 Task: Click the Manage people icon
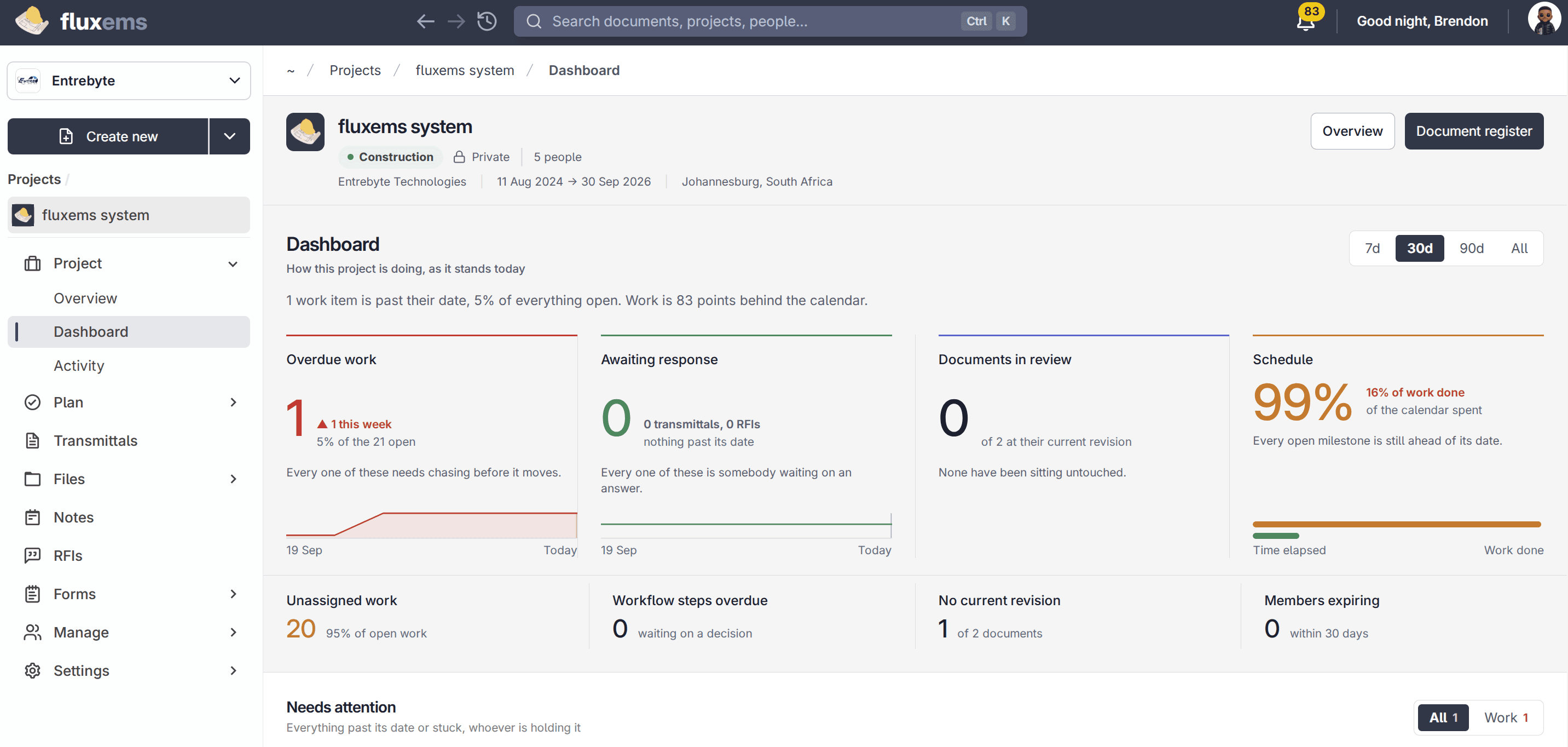coord(32,633)
